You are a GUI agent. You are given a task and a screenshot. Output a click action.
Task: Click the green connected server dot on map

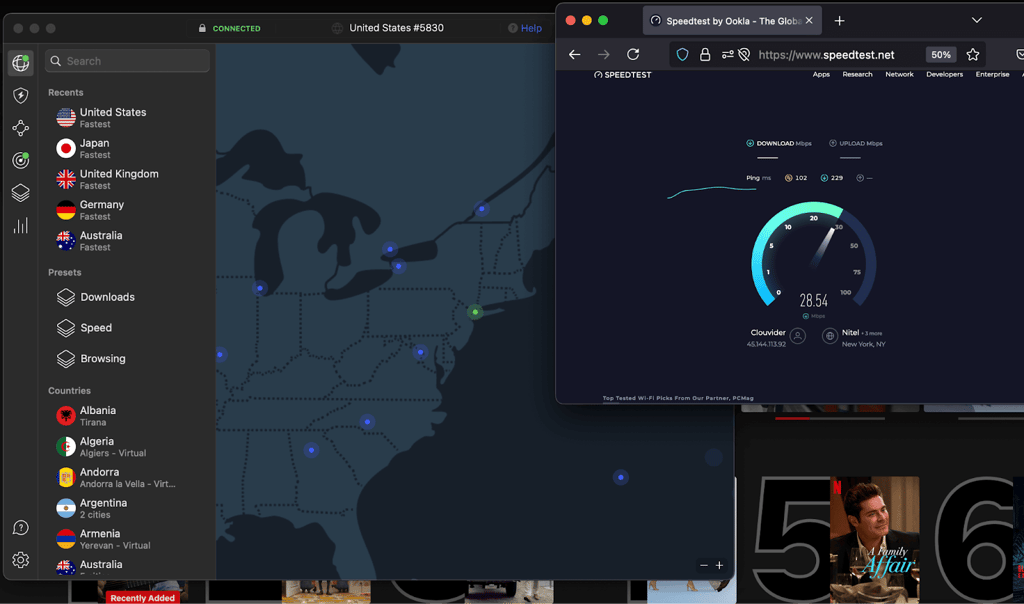point(475,312)
